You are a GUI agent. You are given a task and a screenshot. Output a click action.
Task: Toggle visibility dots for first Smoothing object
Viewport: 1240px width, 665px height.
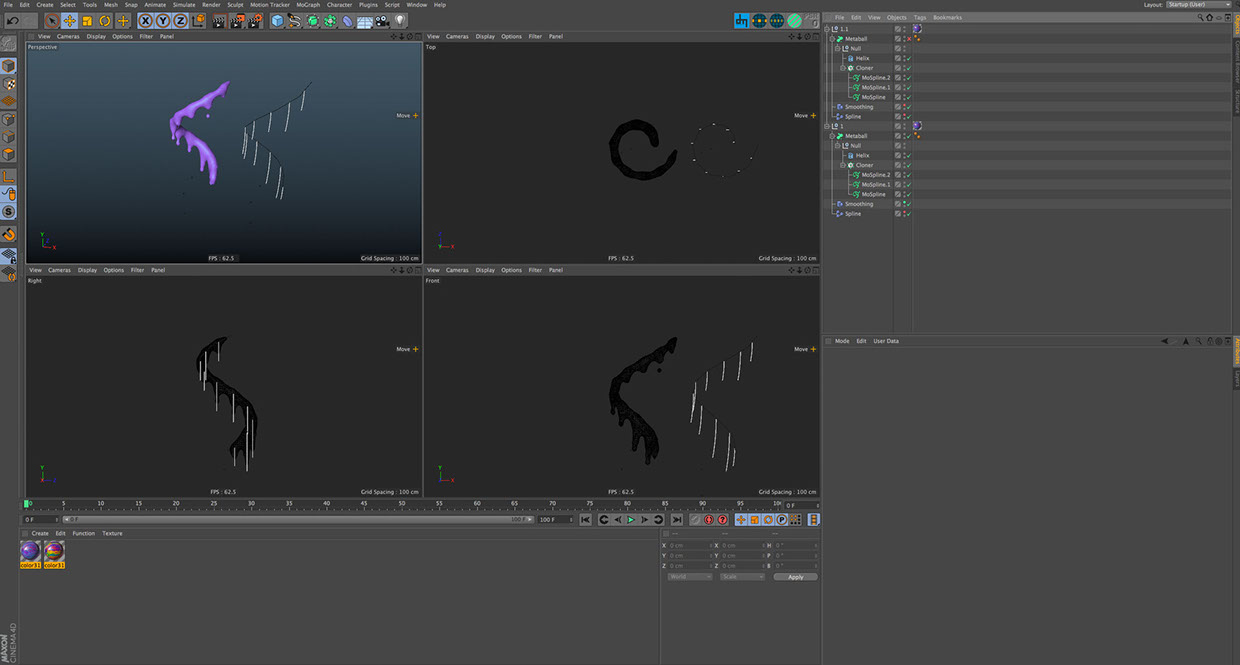click(904, 107)
